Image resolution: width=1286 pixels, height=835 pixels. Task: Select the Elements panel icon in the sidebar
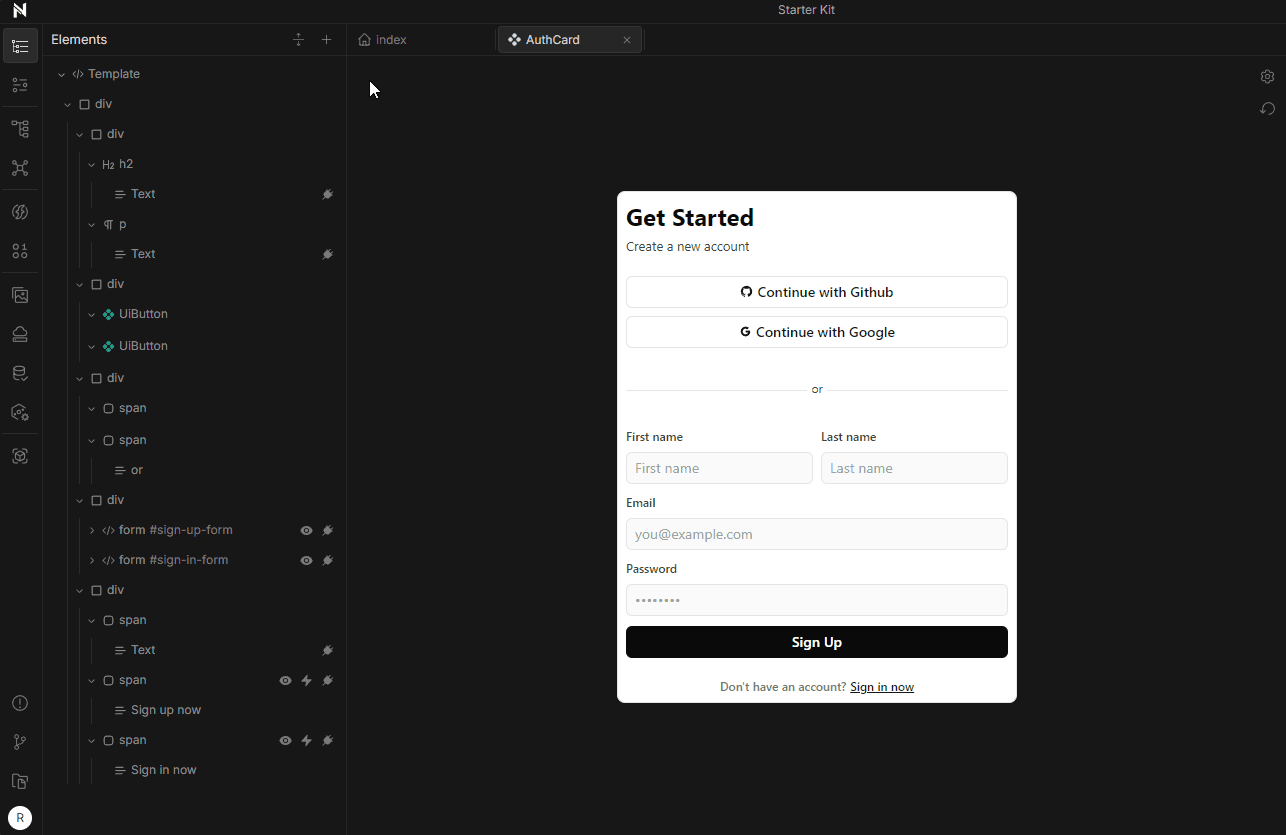pos(20,45)
